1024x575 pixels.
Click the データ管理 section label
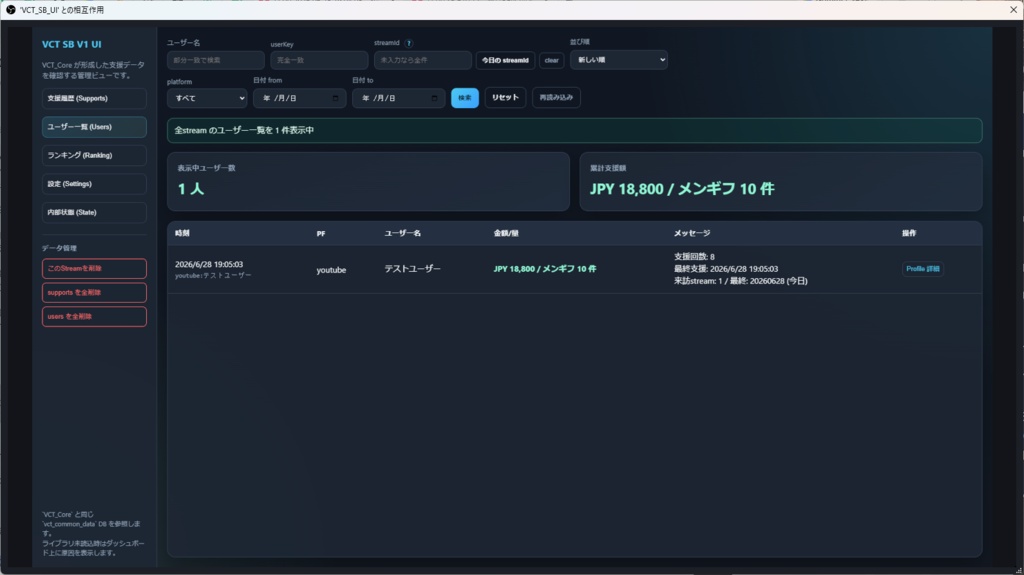coord(59,248)
